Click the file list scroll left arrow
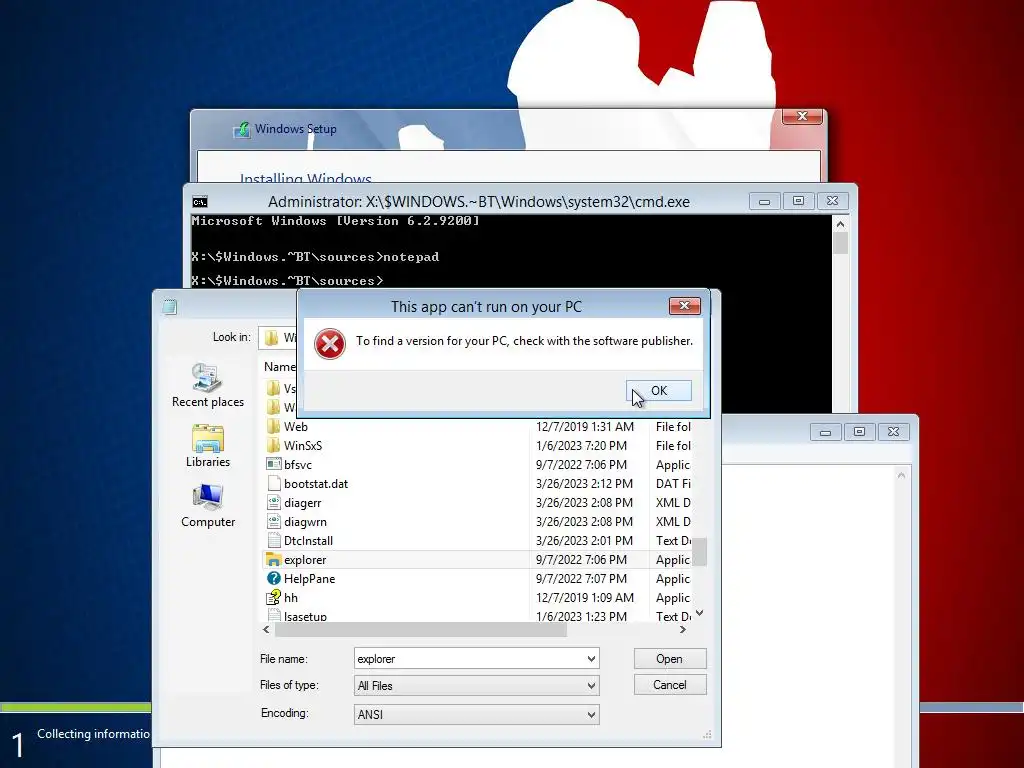The image size is (1024, 768). (x=266, y=630)
